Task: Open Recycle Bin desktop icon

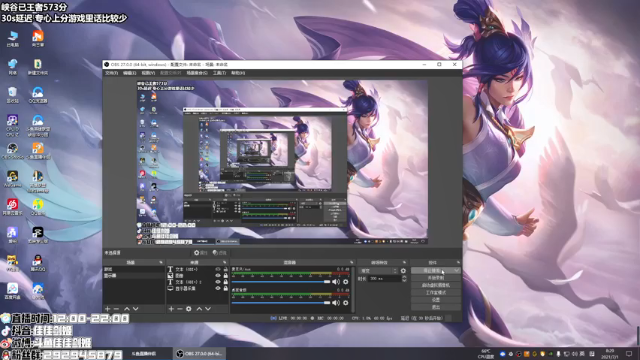Action: tap(13, 95)
